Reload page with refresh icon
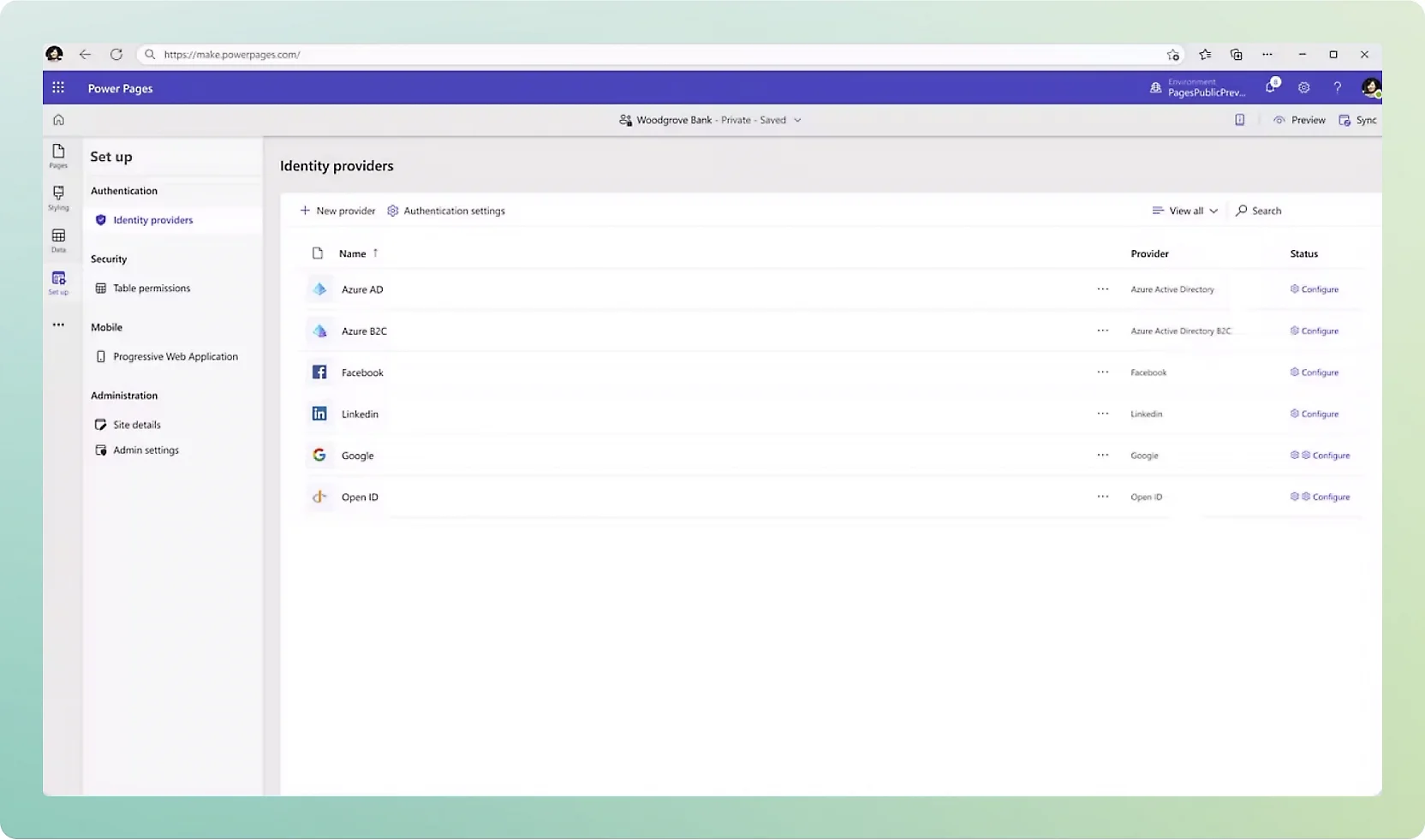The width and height of the screenshot is (1425, 840). [116, 54]
